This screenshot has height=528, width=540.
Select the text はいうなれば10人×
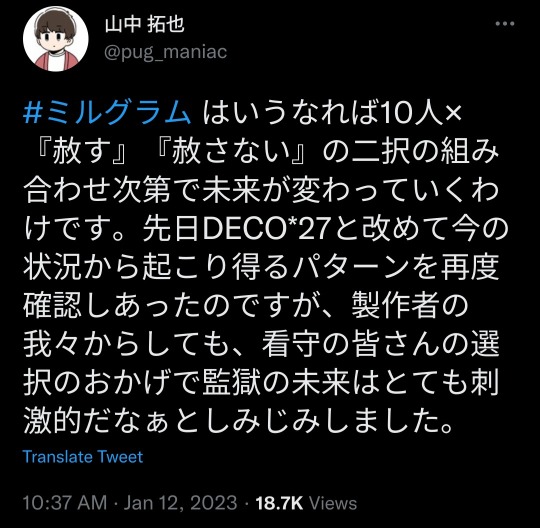[x=332, y=112]
